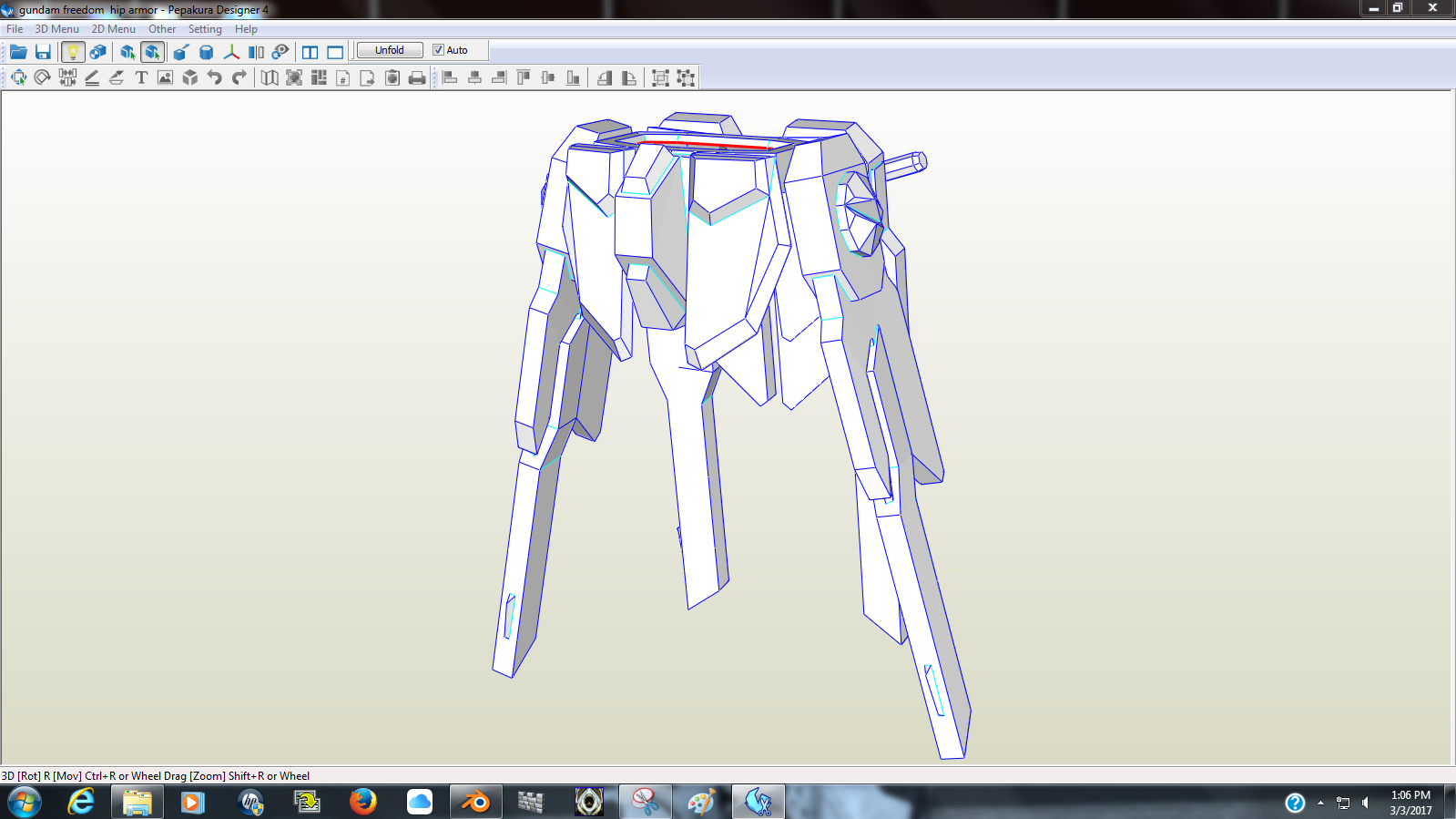
Task: Click the Undo arrow in the toolbar
Action: pos(215,77)
